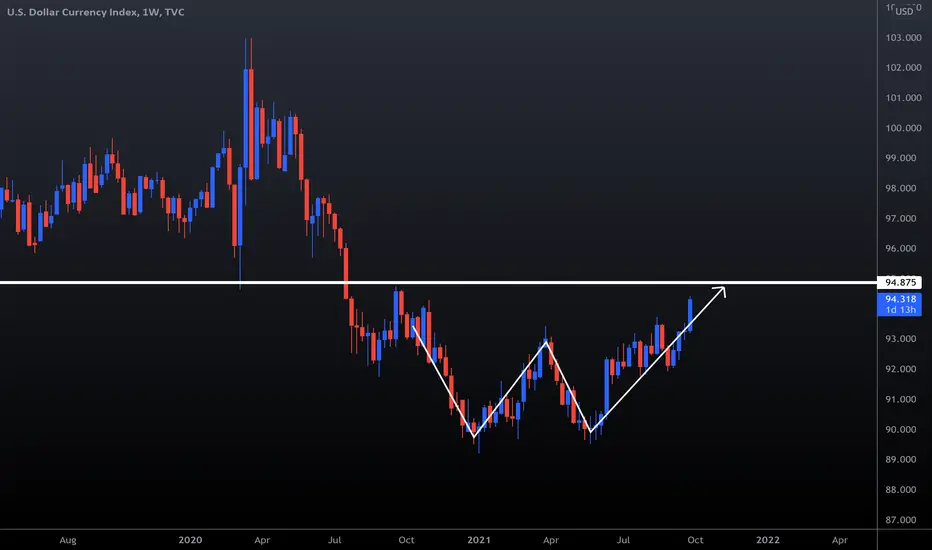Image resolution: width=932 pixels, height=550 pixels.
Task: Click the 91.000 price axis label
Action: pos(900,400)
